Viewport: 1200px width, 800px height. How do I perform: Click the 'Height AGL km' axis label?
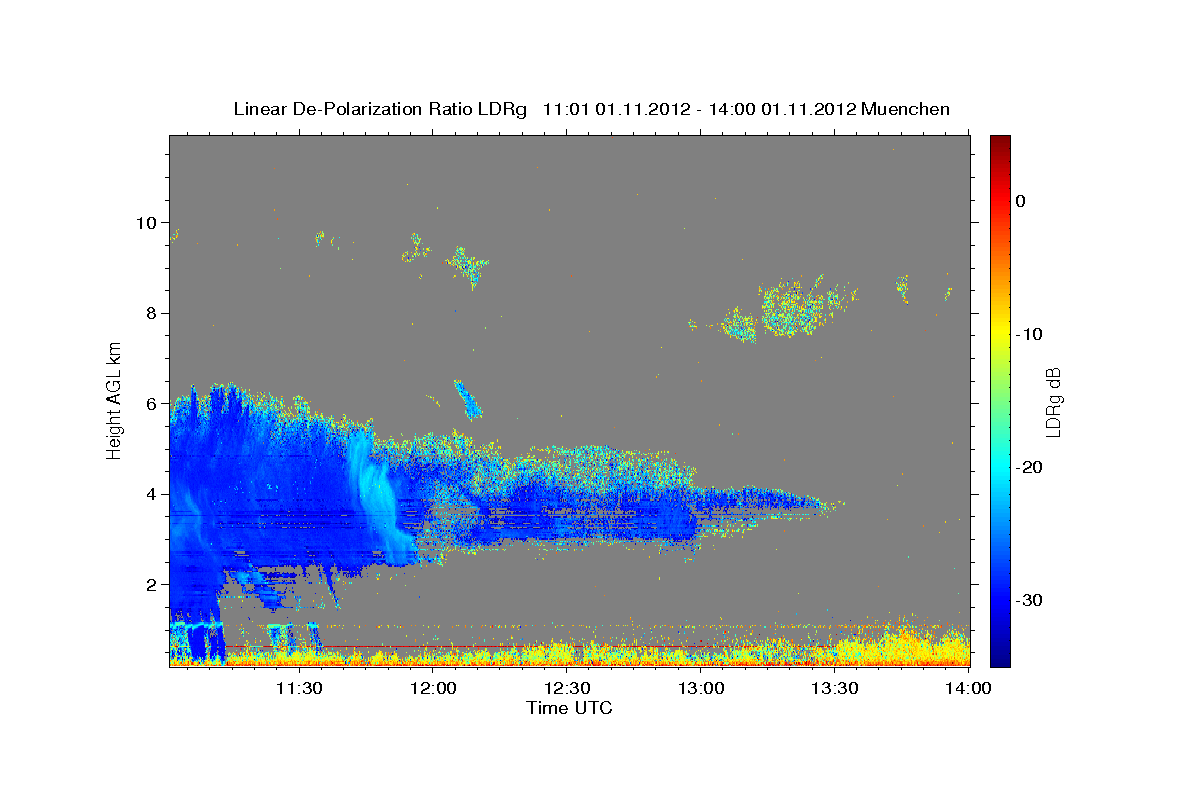115,400
